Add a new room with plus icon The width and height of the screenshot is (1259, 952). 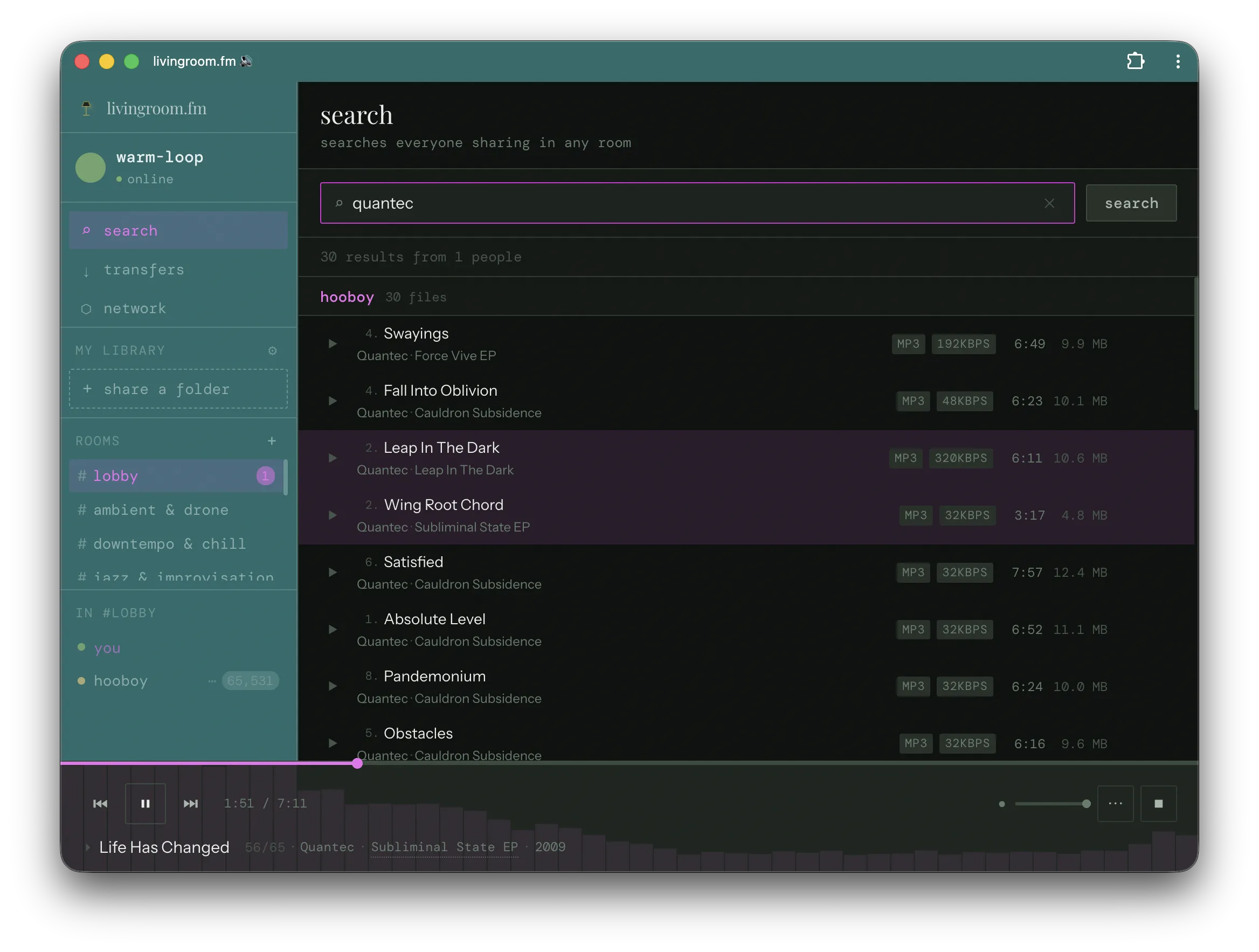coord(272,441)
